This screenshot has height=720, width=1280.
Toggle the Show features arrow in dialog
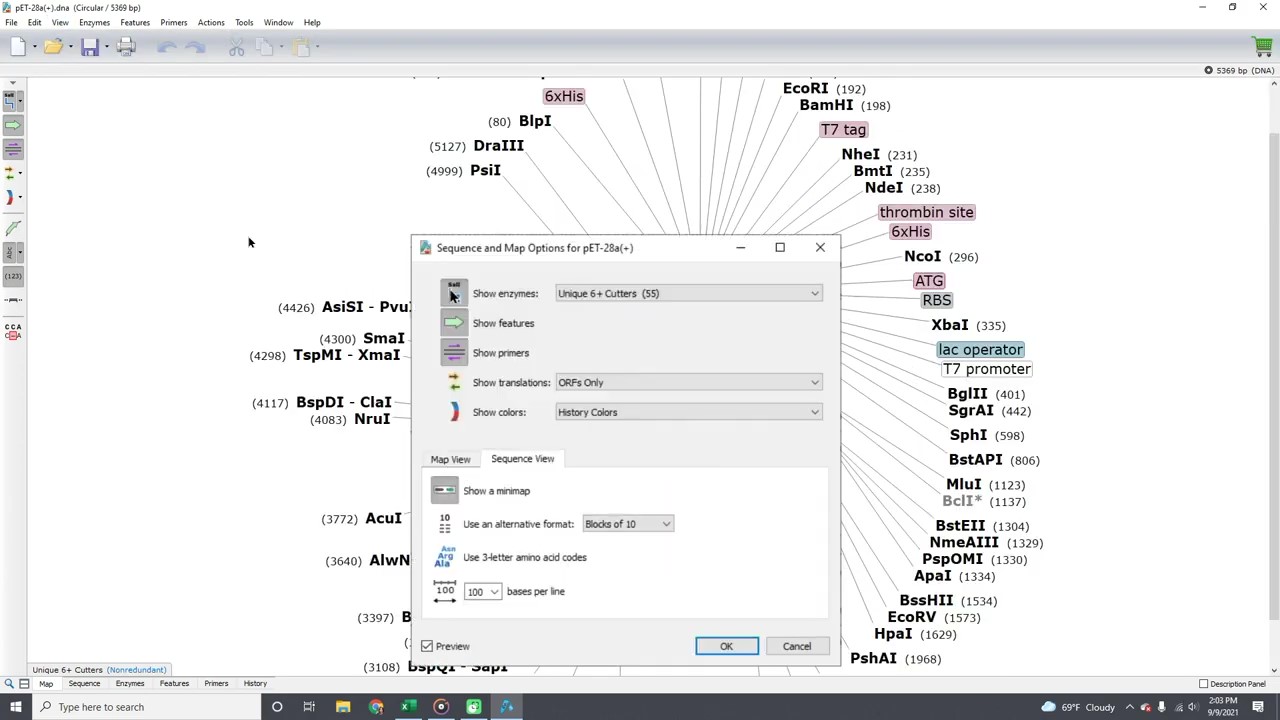tap(454, 323)
